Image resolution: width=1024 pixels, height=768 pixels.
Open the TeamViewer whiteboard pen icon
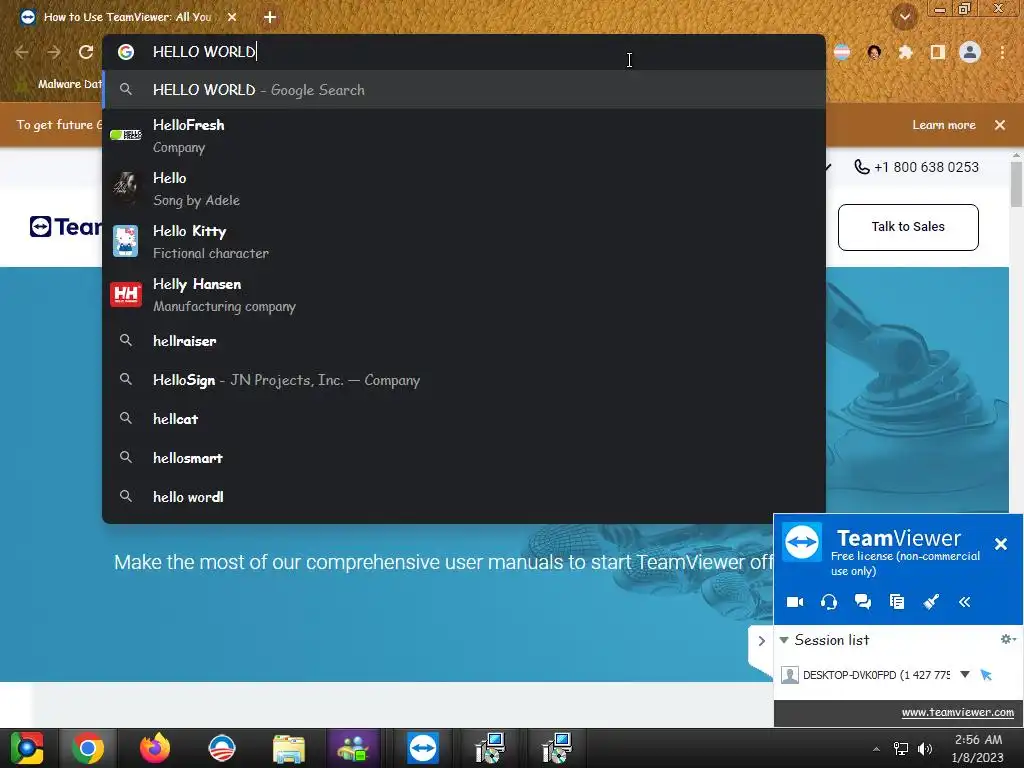(931, 602)
